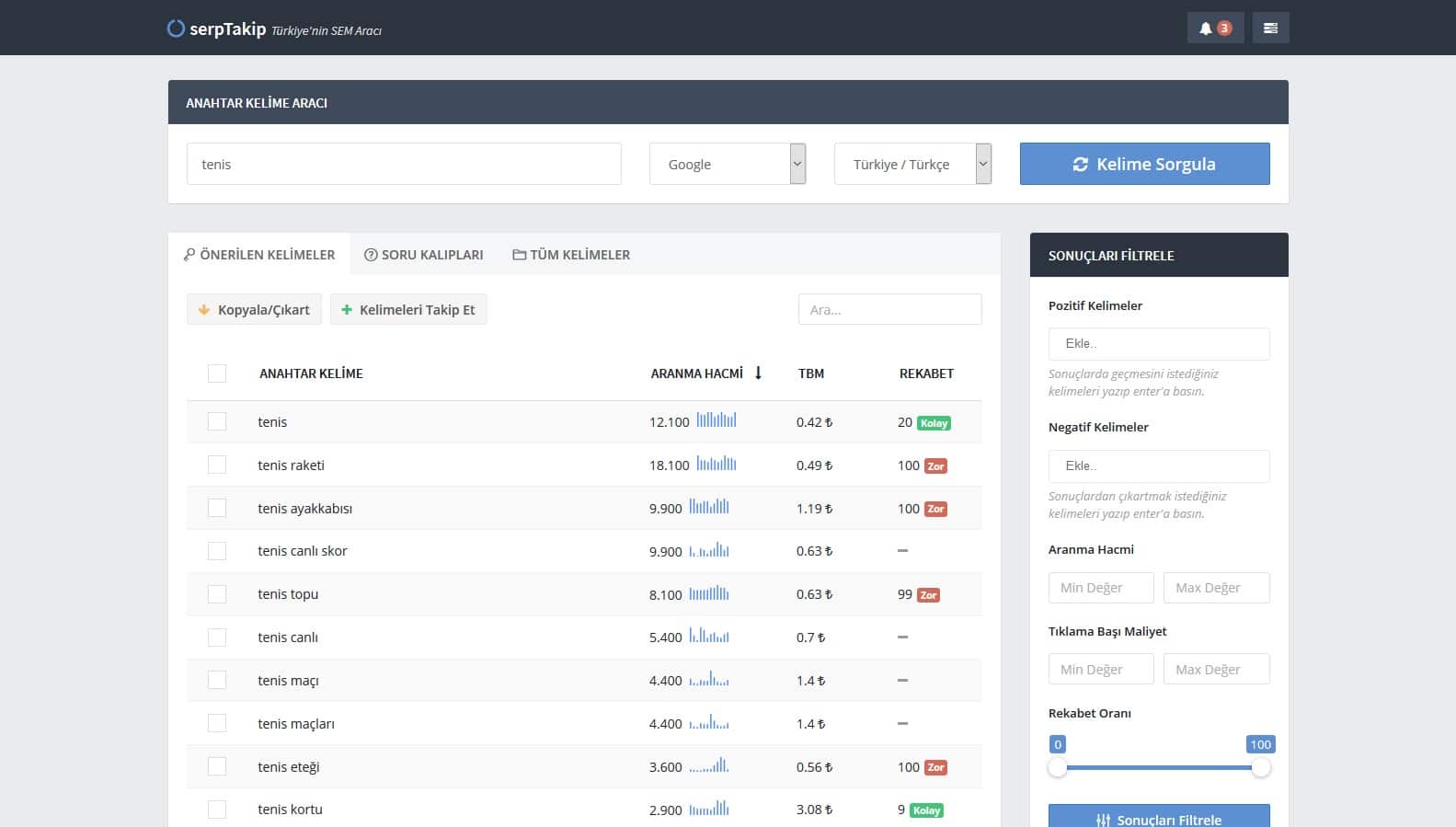Check the box for tenis maçı
The width and height of the screenshot is (1456, 827).
point(217,680)
